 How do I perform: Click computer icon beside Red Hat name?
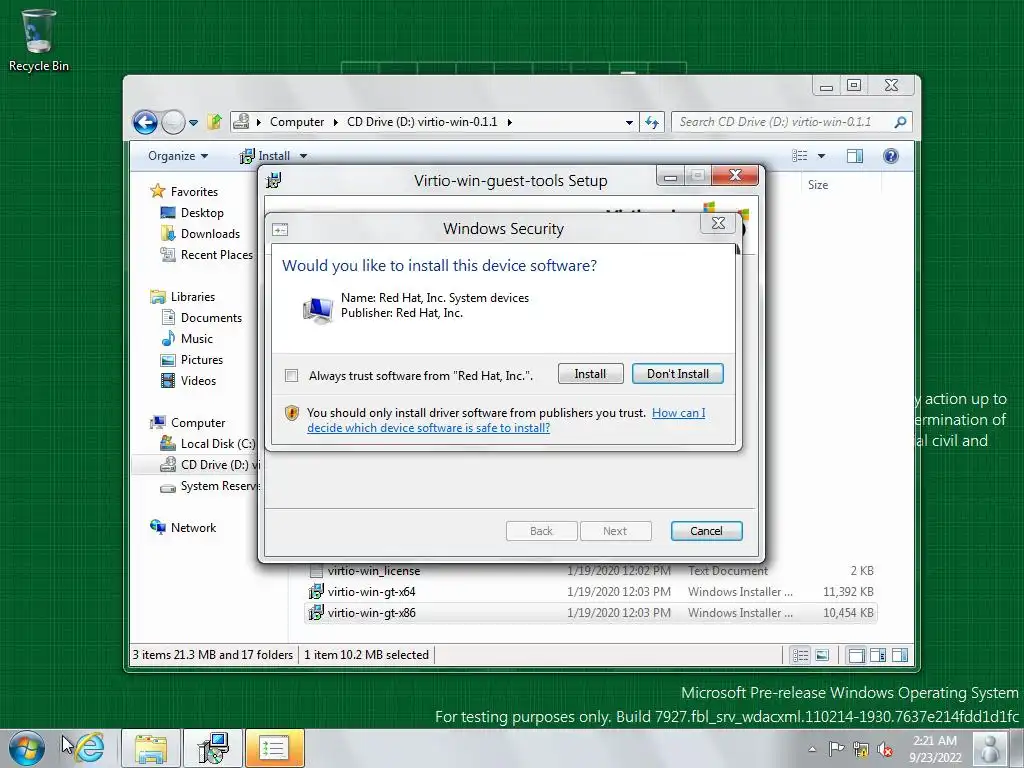click(318, 309)
